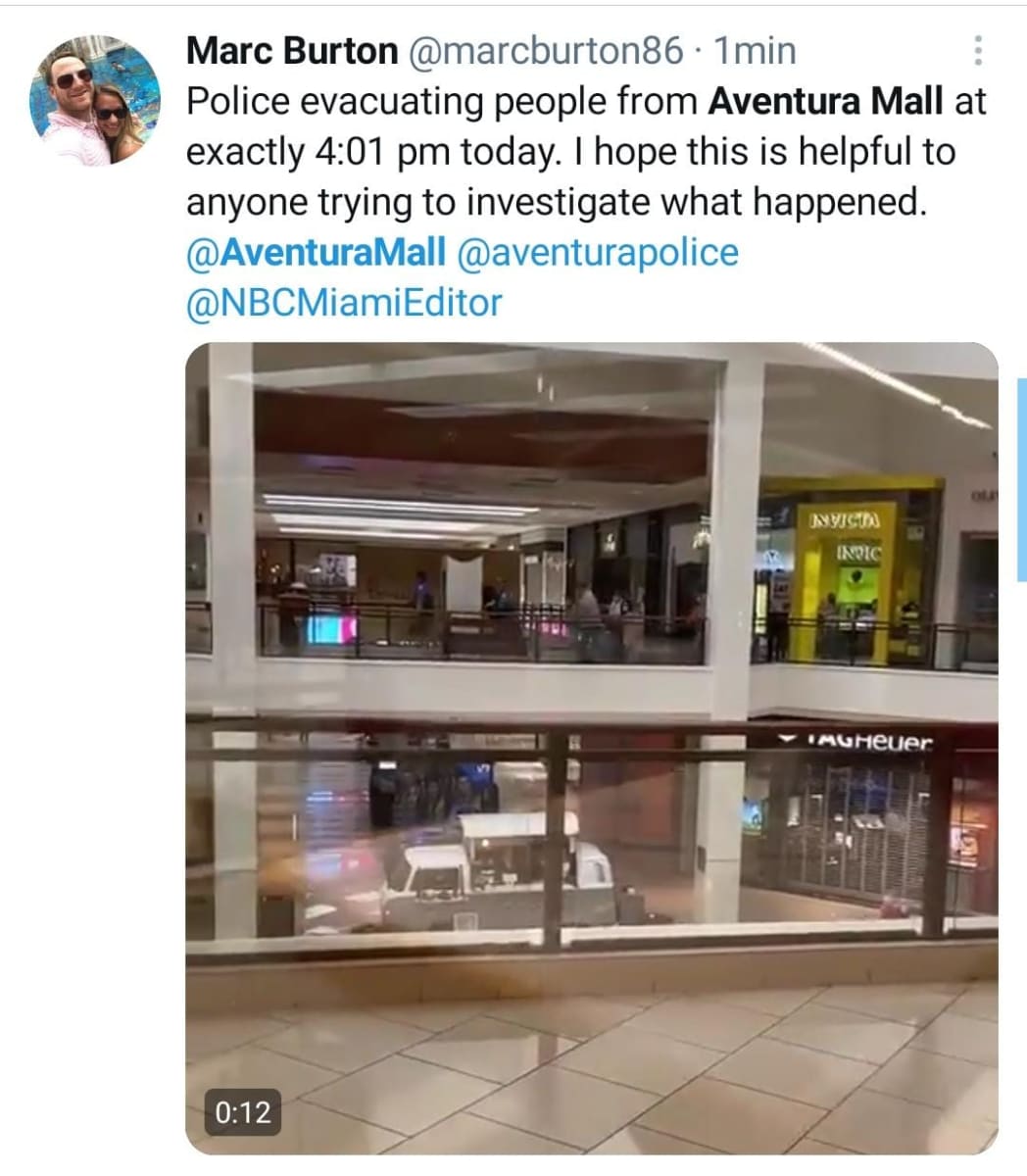Image resolution: width=1027 pixels, height=1176 pixels.
Task: Open the tweet's three-dot overflow menu
Action: [978, 50]
